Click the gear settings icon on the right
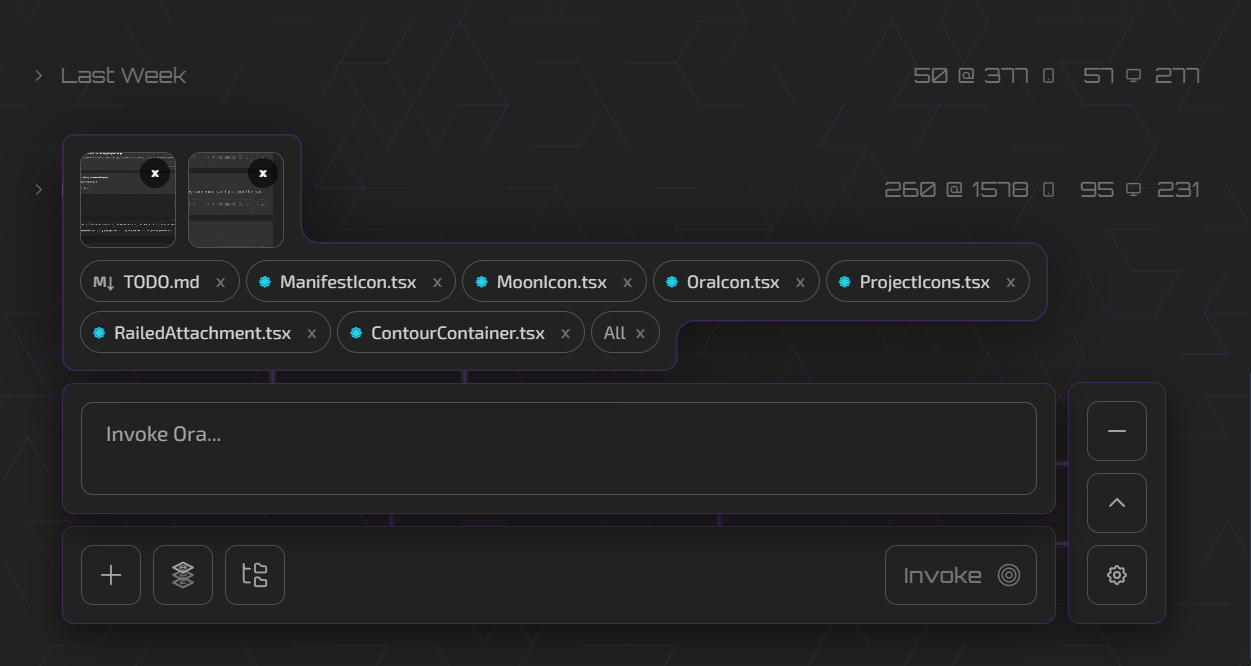The image size is (1251, 666). click(1116, 574)
